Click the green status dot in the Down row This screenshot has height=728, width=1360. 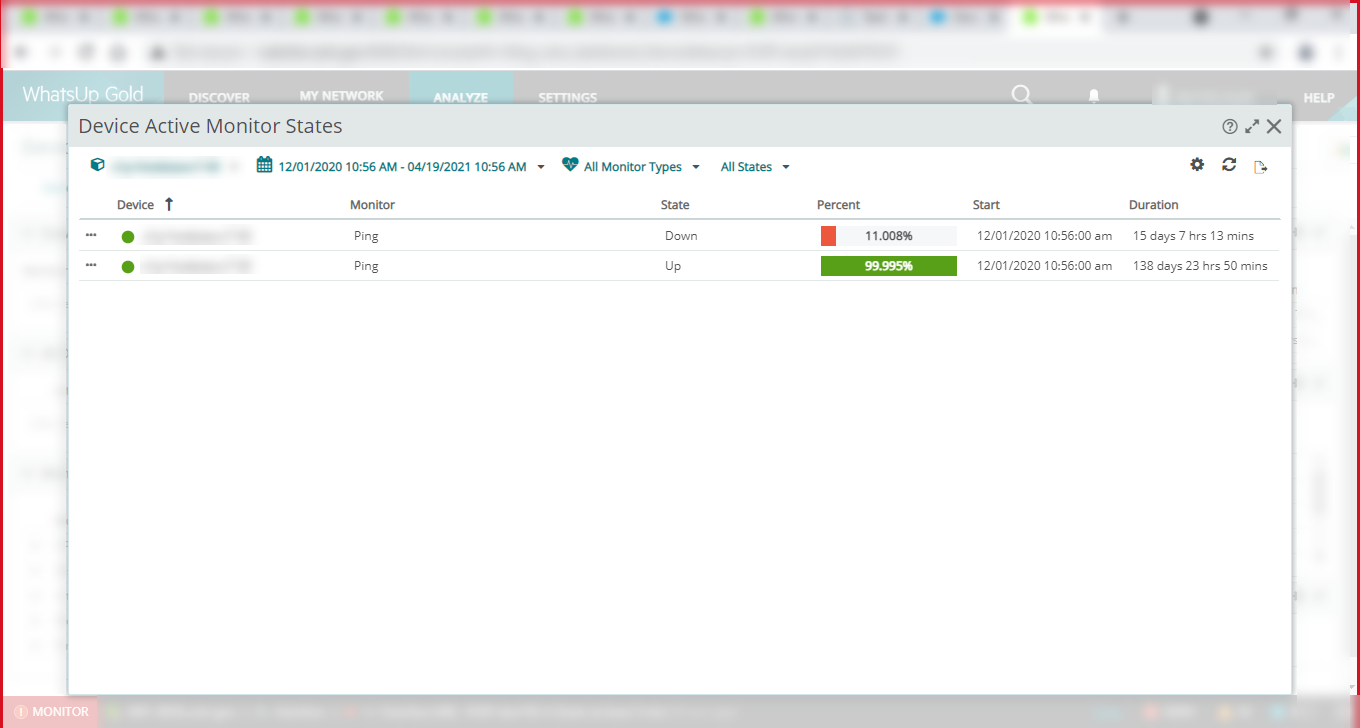point(128,237)
